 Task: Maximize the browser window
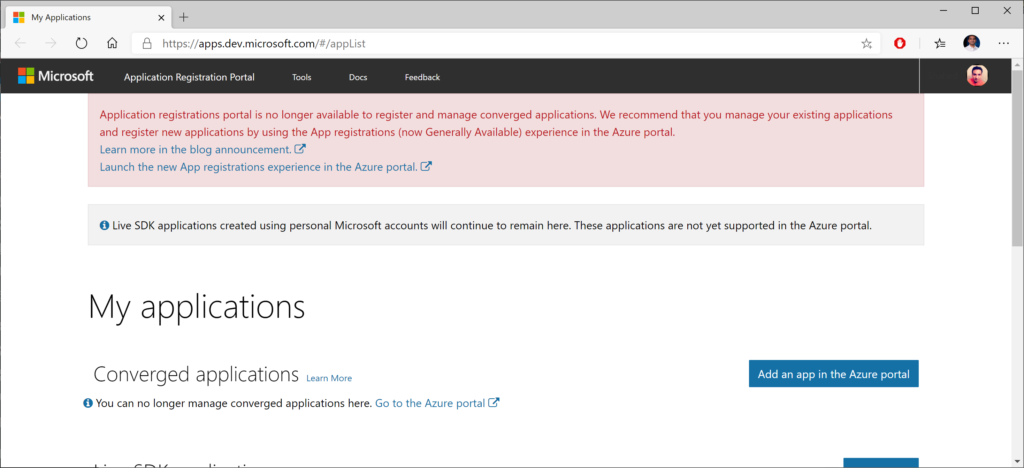pos(975,10)
